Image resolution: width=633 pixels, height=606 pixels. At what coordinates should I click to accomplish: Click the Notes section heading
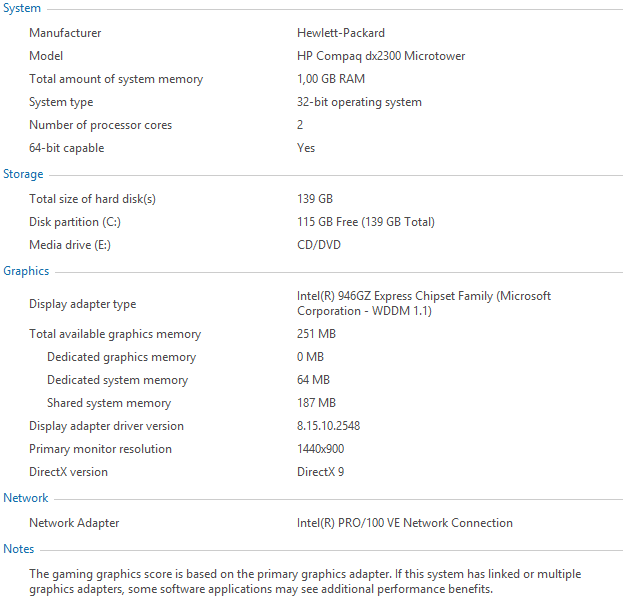pyautogui.click(x=19, y=549)
